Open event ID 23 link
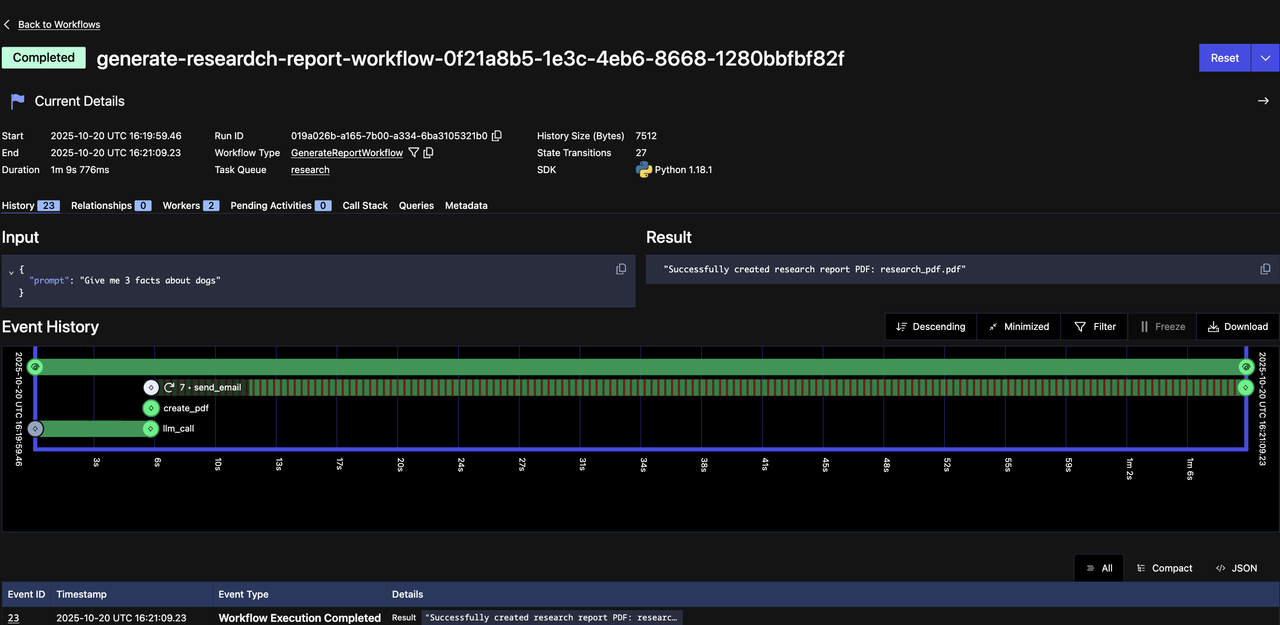 point(13,618)
